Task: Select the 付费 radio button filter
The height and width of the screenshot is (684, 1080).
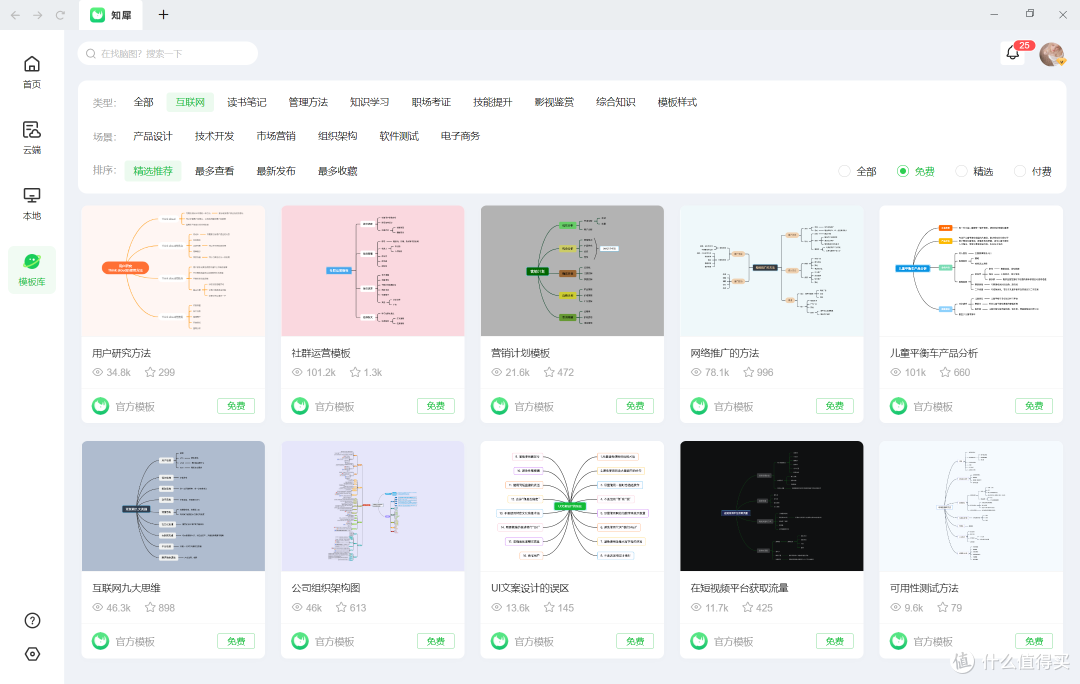Action: (x=1019, y=171)
